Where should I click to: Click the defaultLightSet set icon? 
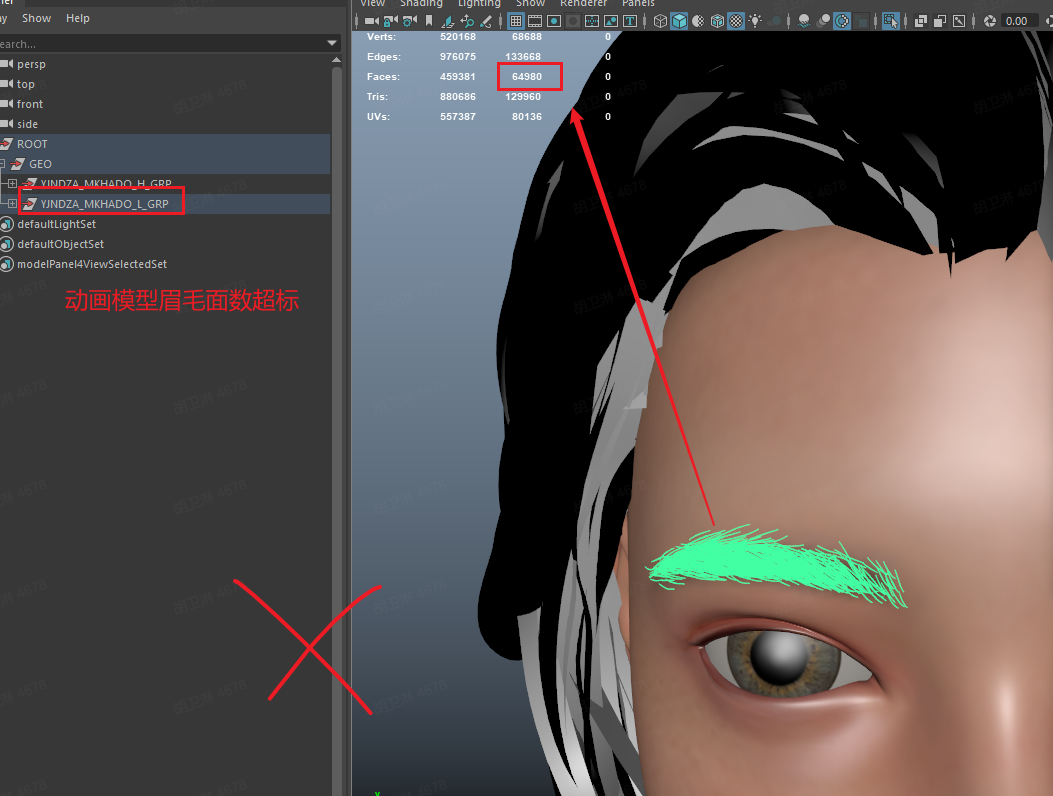click(x=7, y=224)
